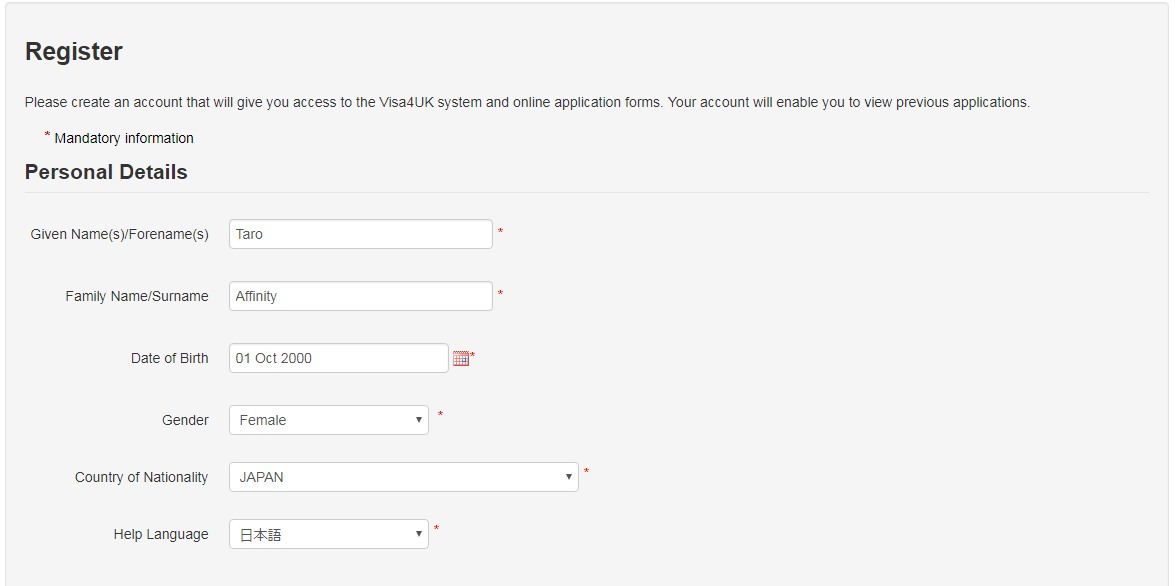Click the "Personal Details" section heading

pos(106,172)
